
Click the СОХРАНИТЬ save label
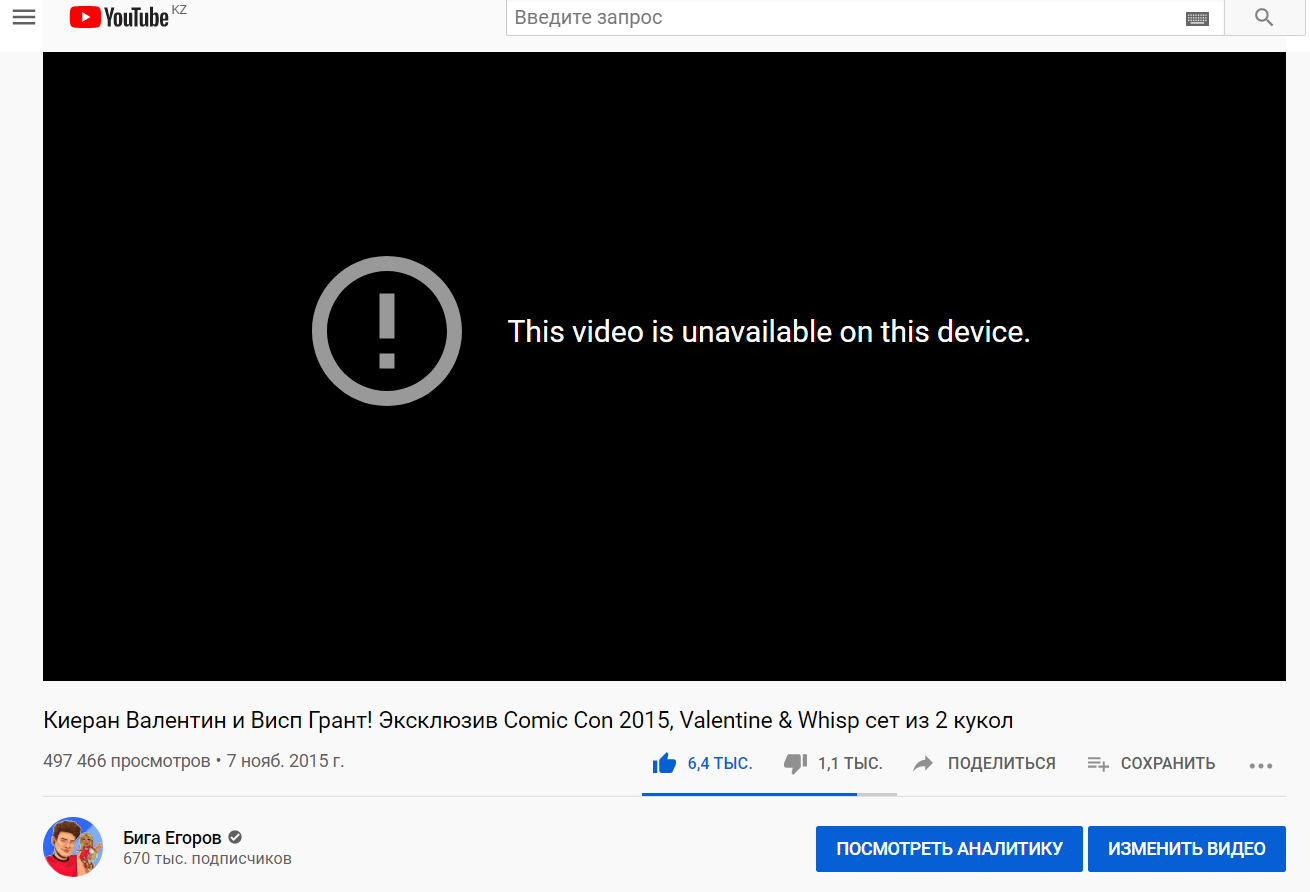[1168, 764]
